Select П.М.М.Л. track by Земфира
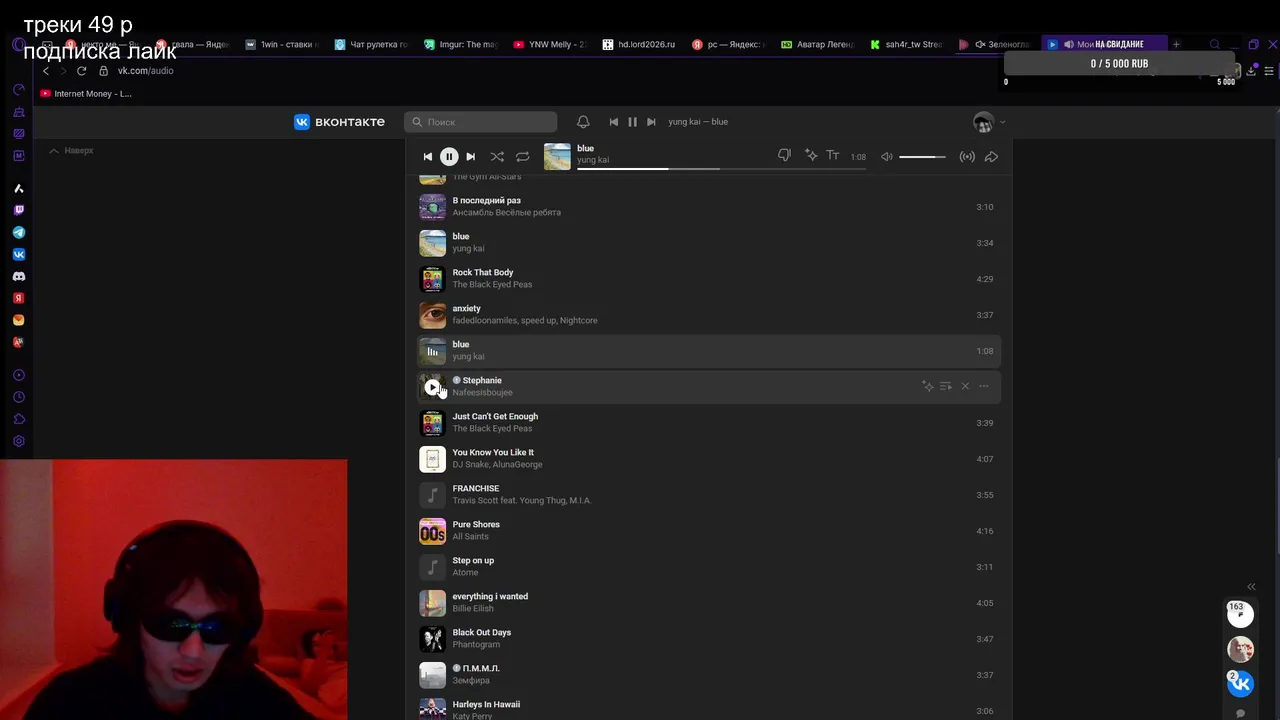Viewport: 1280px width, 720px height. pyautogui.click(x=708, y=675)
